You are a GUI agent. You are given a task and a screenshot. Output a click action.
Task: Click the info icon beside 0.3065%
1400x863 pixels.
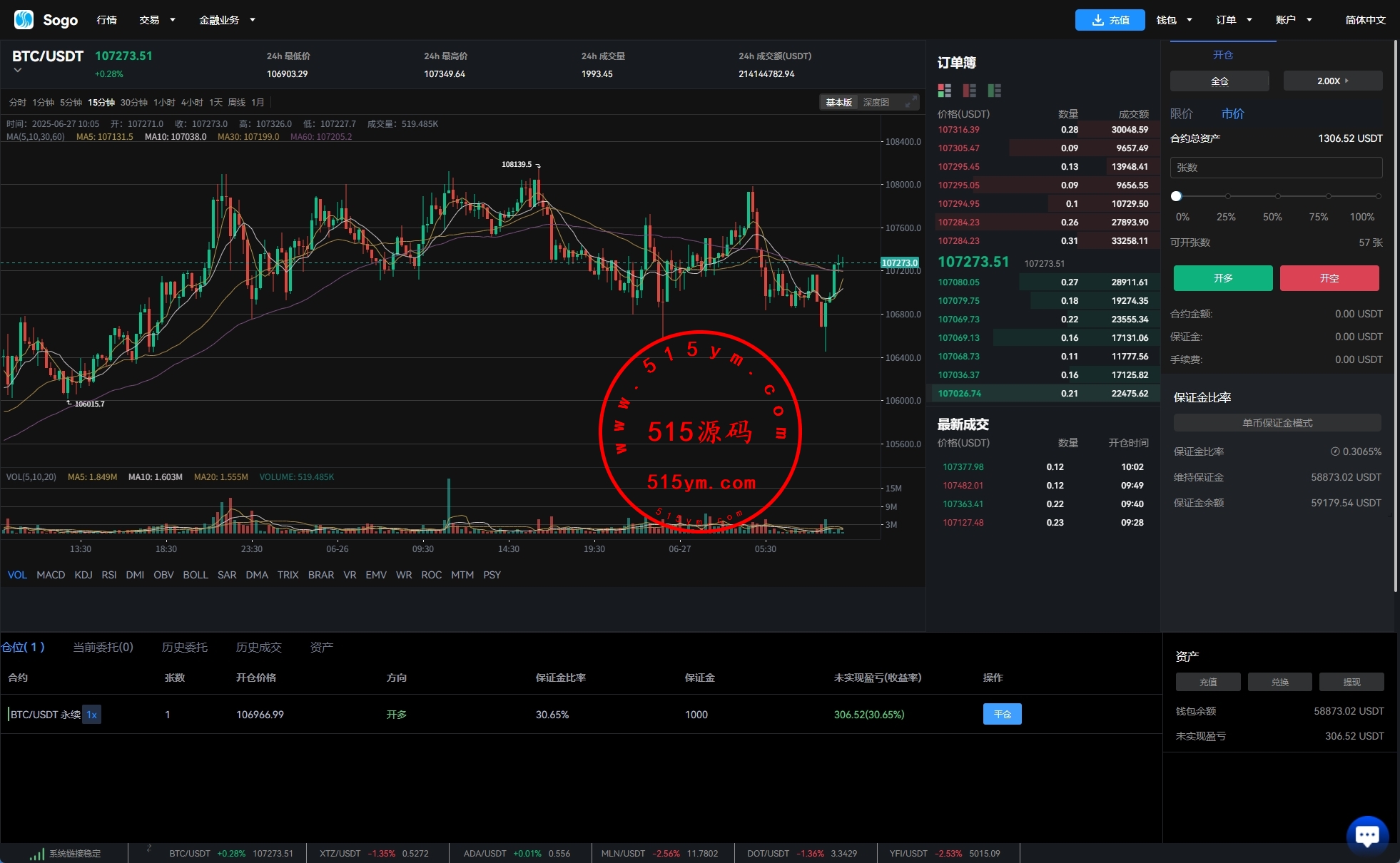[x=1335, y=451]
